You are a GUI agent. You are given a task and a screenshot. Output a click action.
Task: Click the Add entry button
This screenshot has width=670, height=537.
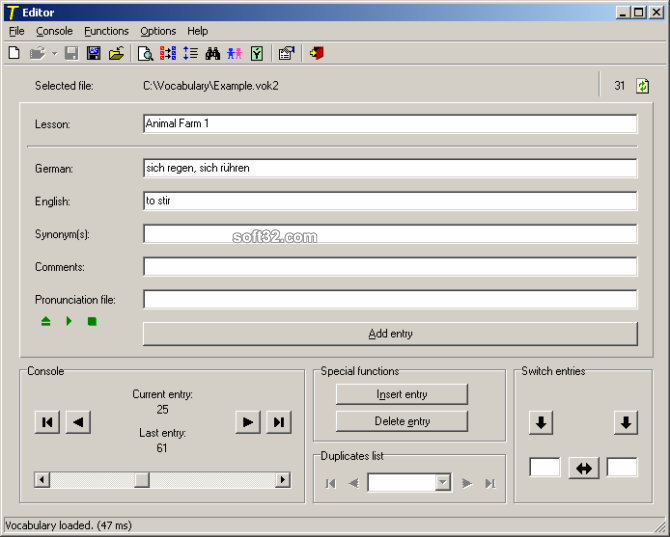(x=389, y=334)
